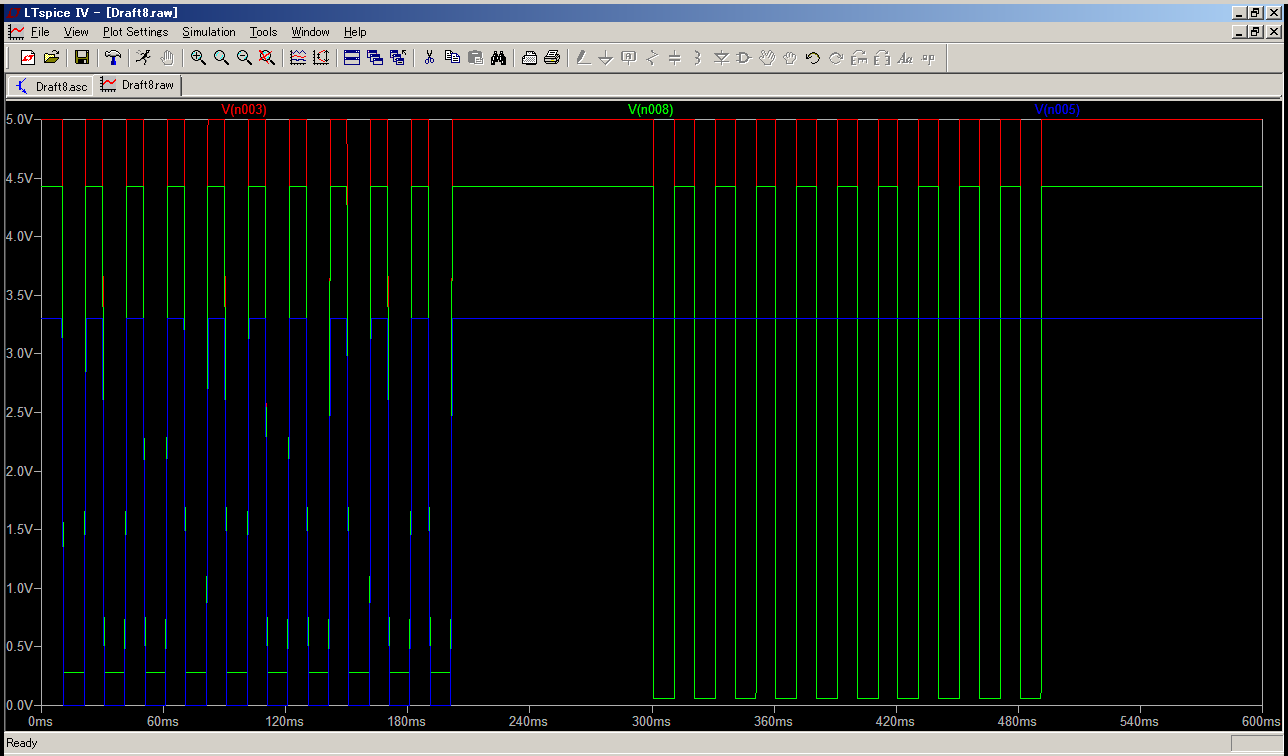
Task: Click the binoculars Find icon
Action: point(498,58)
